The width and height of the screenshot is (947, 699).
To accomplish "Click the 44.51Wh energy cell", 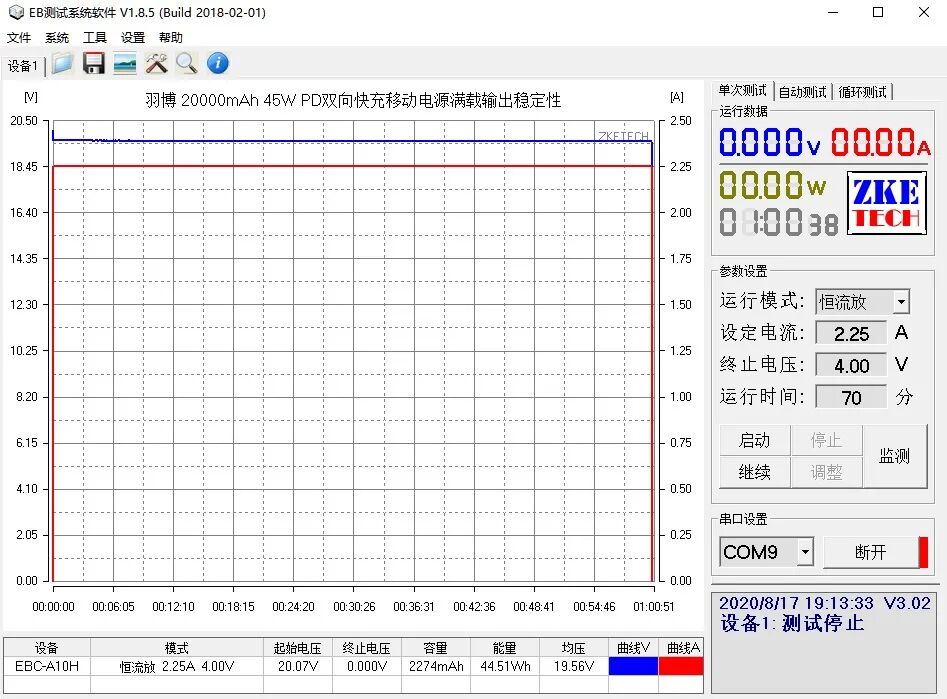I will (505, 666).
